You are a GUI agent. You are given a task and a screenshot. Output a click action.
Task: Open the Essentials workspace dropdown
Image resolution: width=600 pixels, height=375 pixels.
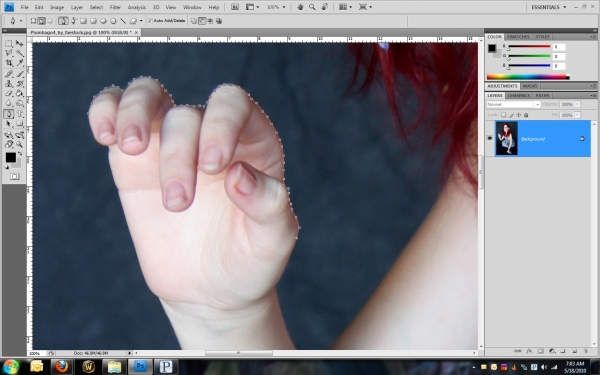point(548,7)
